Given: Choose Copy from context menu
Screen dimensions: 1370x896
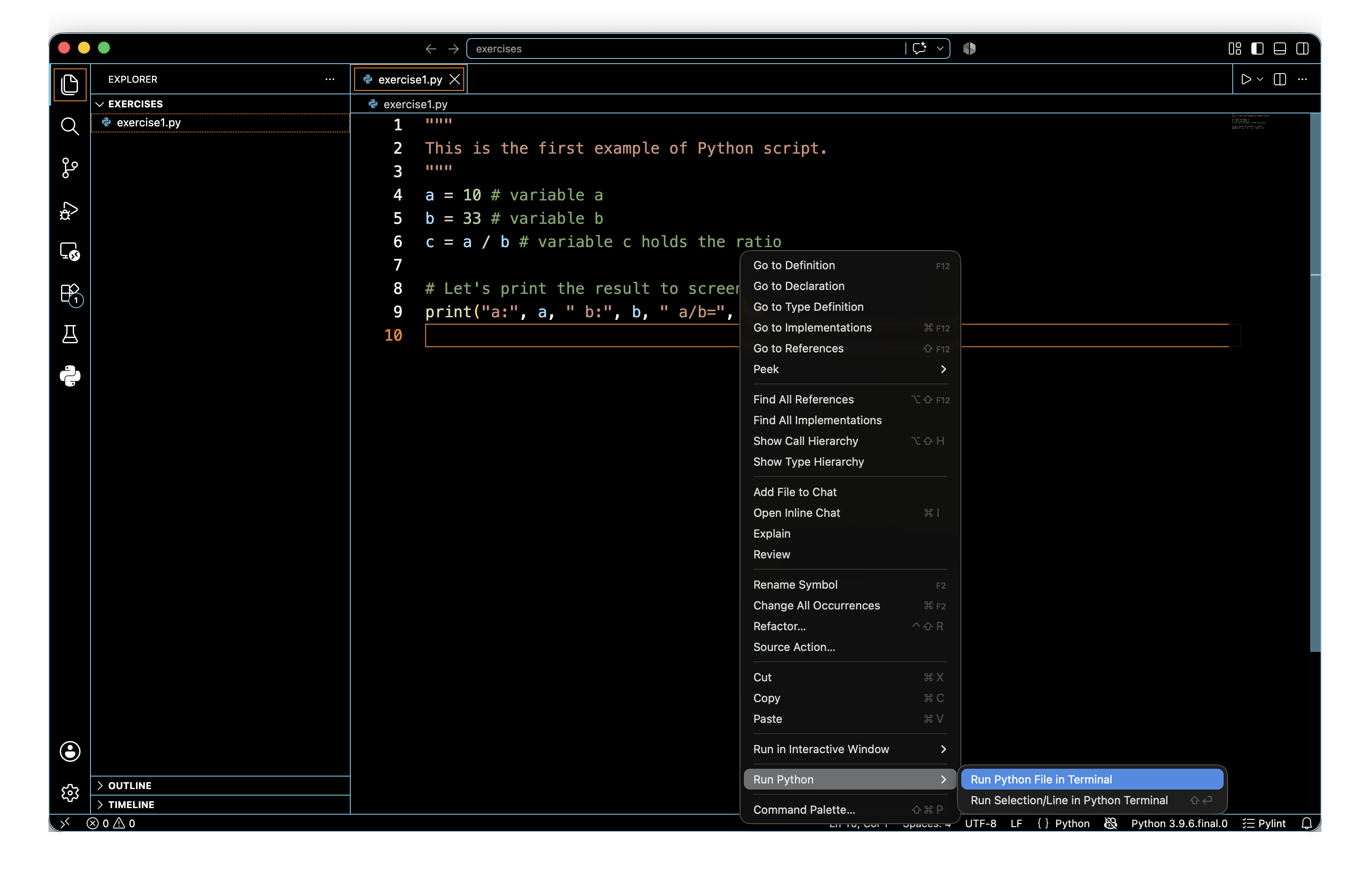Looking at the screenshot, I should (850, 698).
